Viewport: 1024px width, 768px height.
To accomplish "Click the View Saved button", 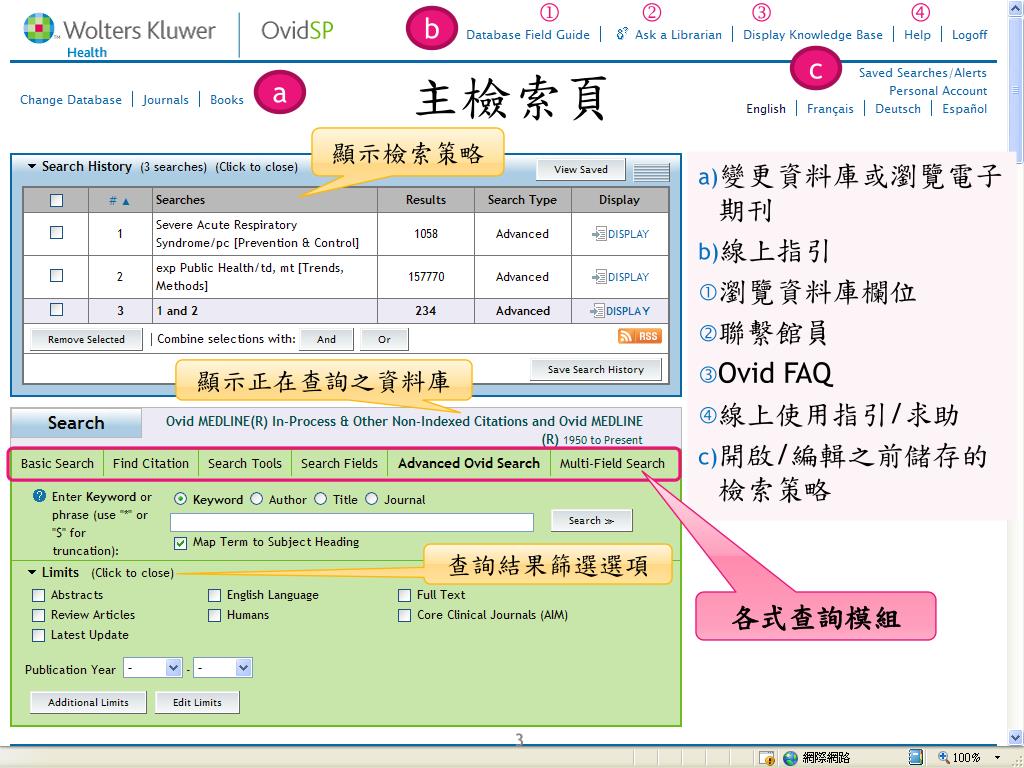I will 581,170.
